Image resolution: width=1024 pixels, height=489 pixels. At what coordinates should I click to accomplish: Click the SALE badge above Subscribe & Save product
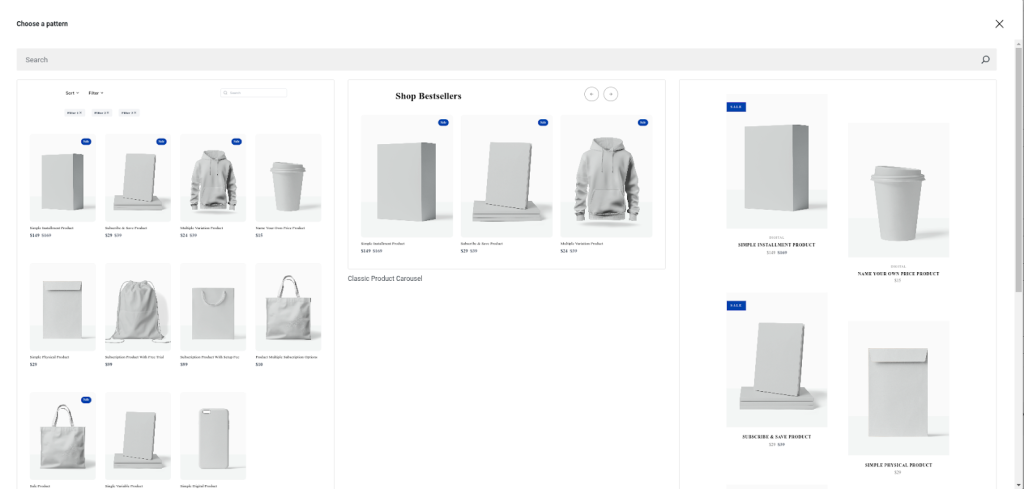click(x=736, y=305)
